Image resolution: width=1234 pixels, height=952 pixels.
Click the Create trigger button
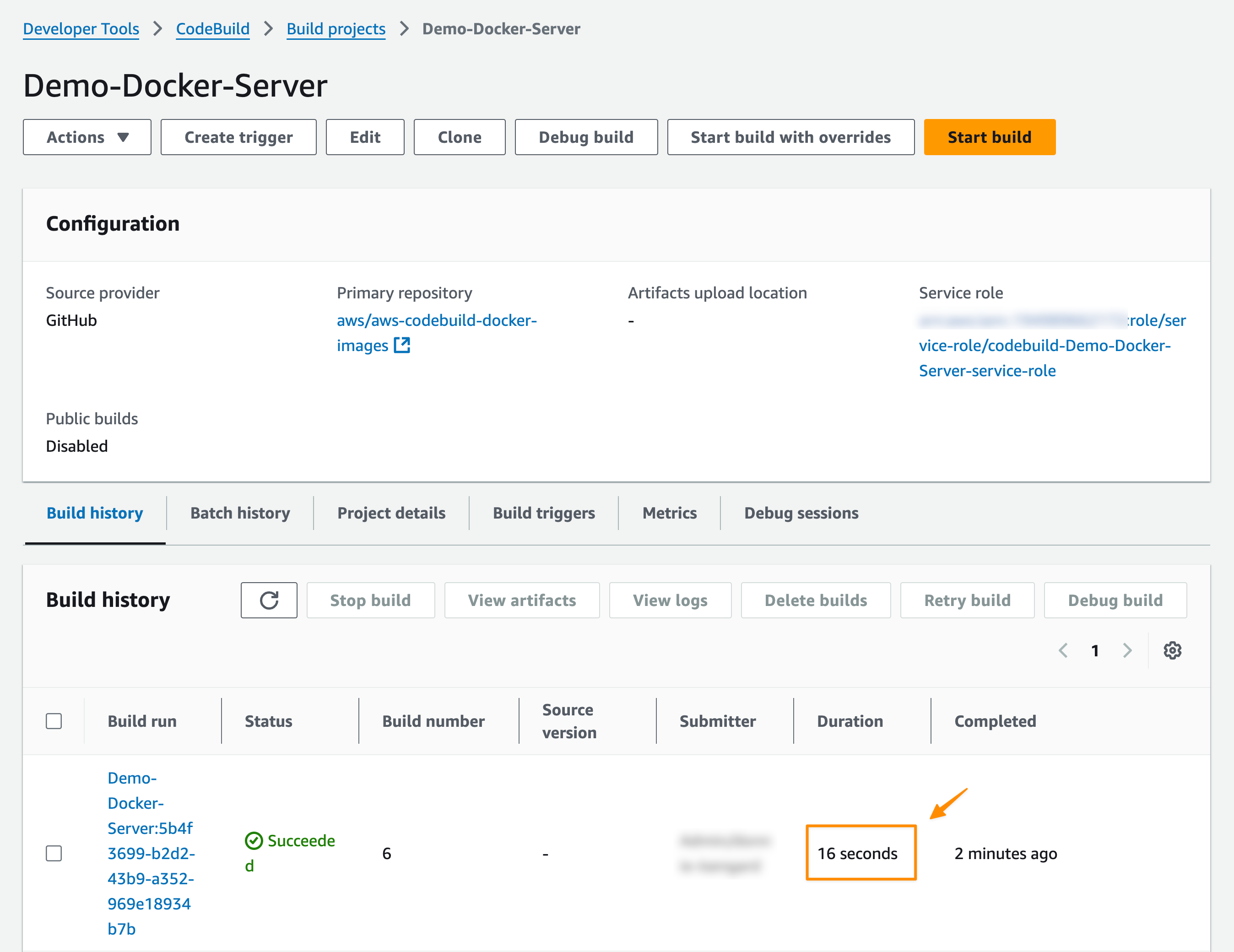(238, 137)
